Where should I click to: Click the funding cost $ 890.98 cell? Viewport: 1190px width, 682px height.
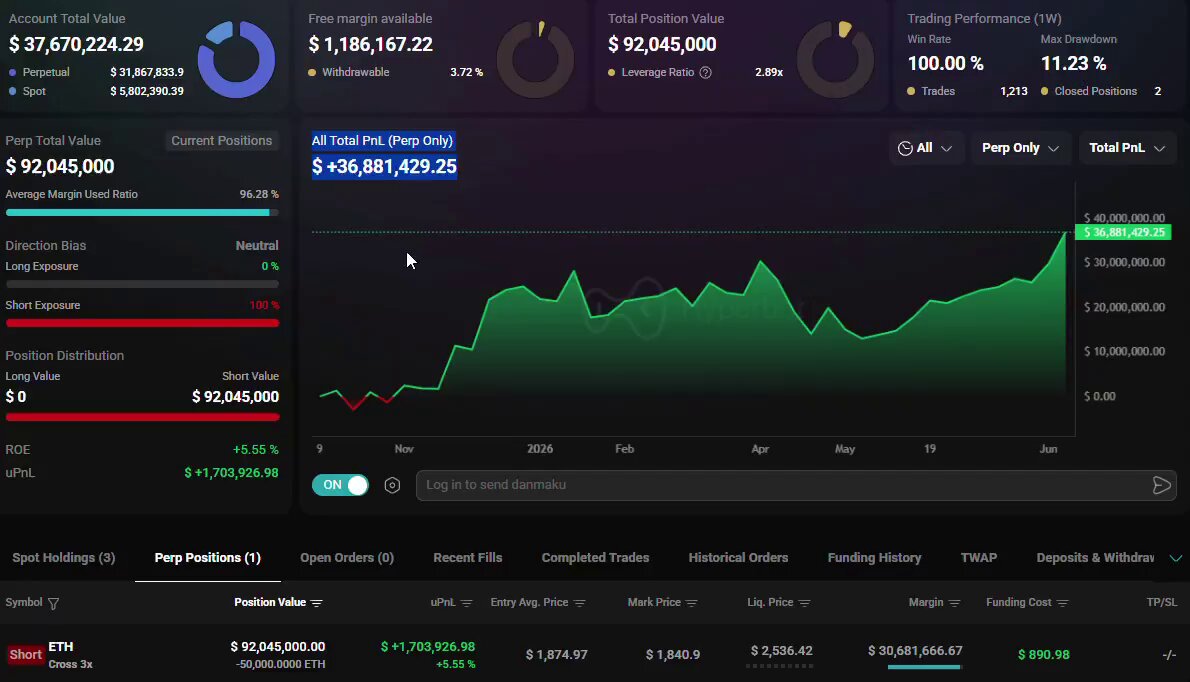1044,655
